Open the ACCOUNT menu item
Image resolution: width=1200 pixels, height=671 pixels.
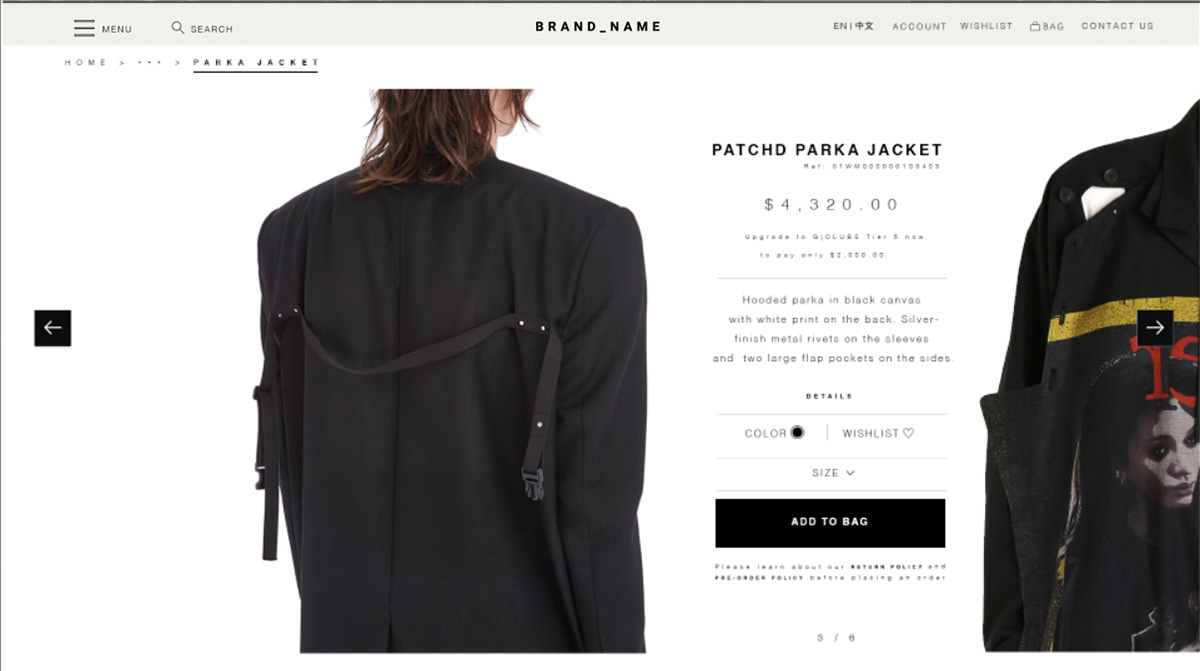[x=919, y=27]
